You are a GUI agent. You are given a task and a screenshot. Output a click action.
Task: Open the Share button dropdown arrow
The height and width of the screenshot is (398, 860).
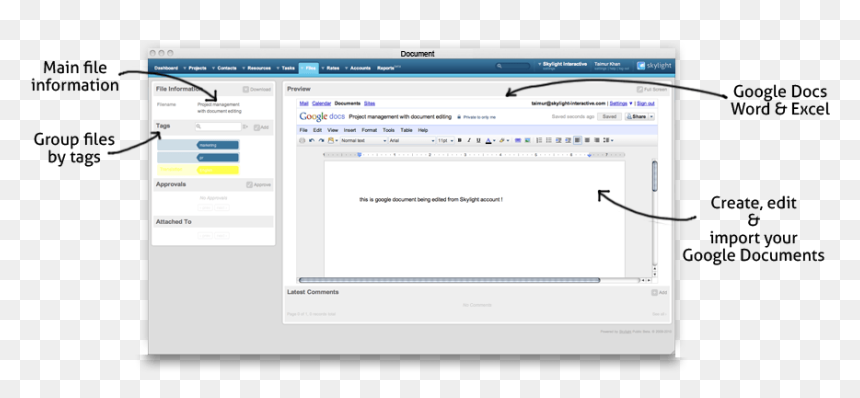click(651, 117)
